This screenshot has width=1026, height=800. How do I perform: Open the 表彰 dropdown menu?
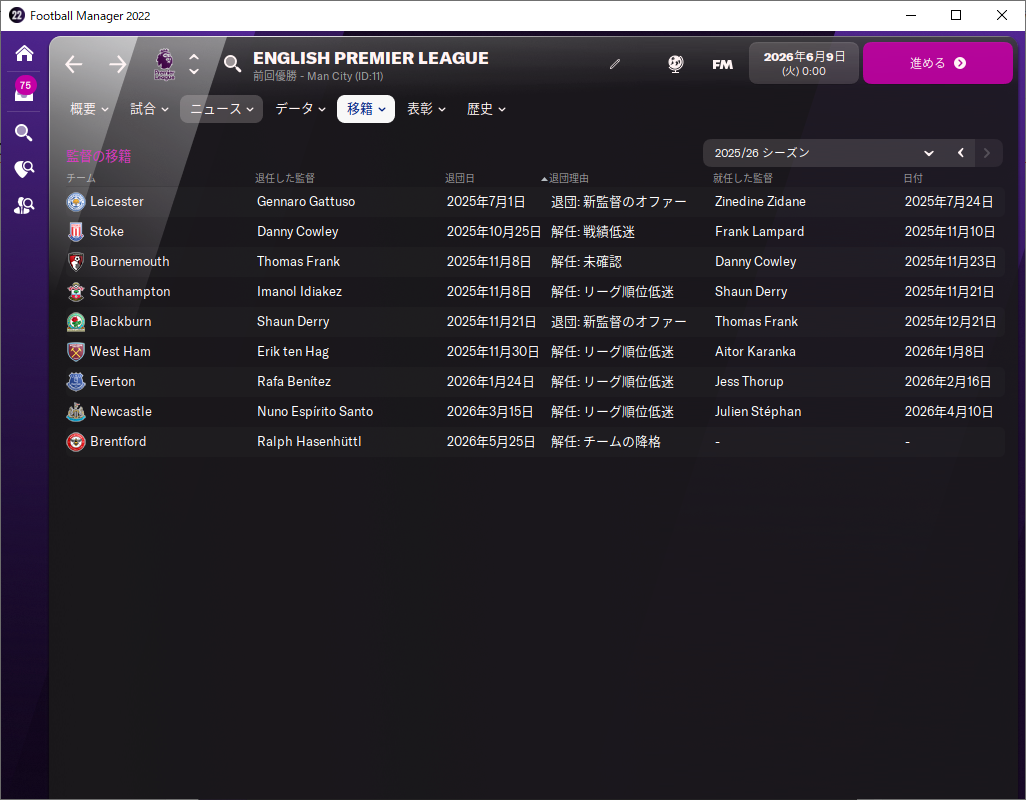(426, 109)
